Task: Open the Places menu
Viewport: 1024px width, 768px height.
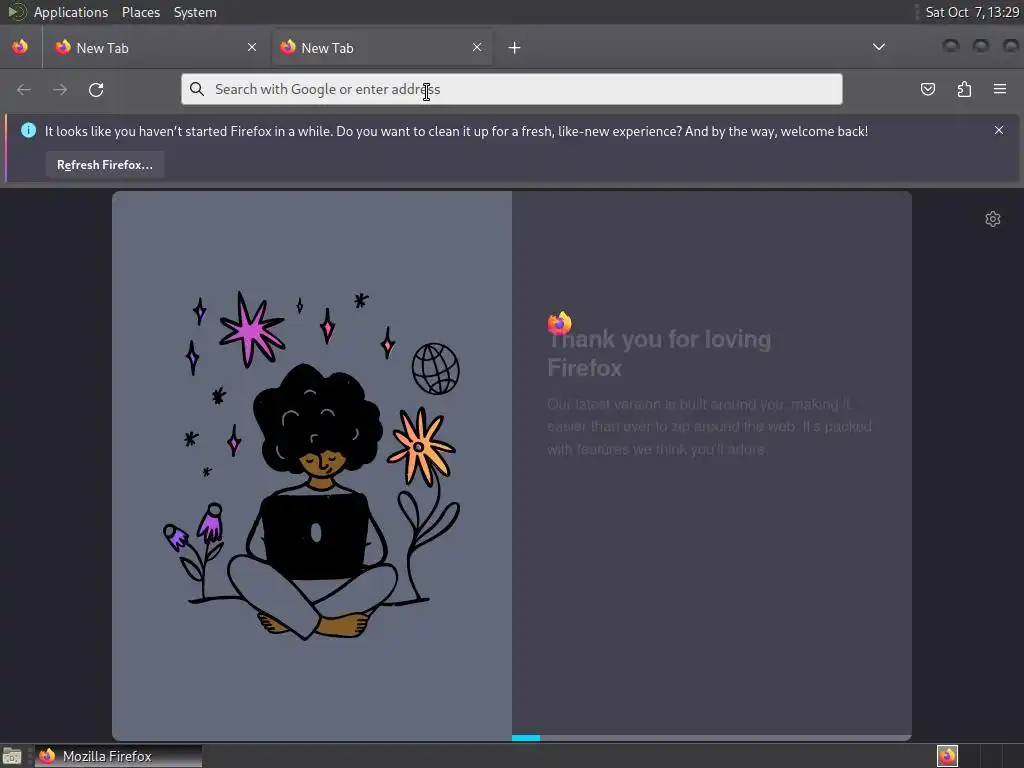Action: click(140, 12)
